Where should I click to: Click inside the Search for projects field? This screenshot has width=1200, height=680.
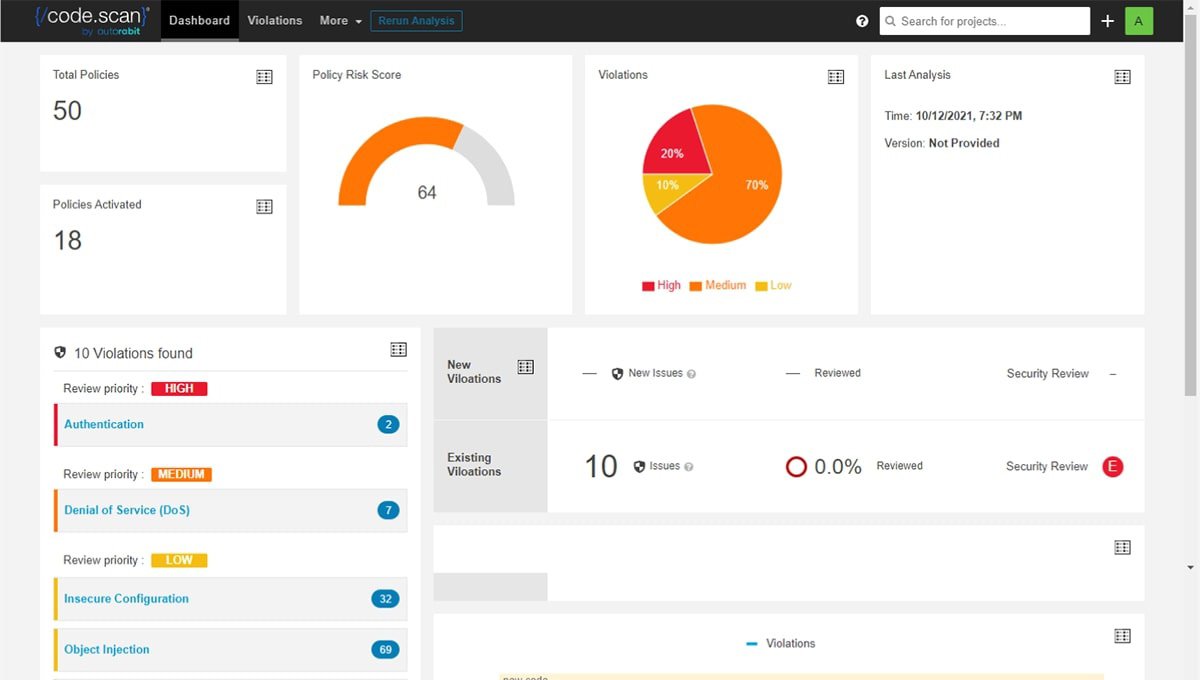[984, 20]
